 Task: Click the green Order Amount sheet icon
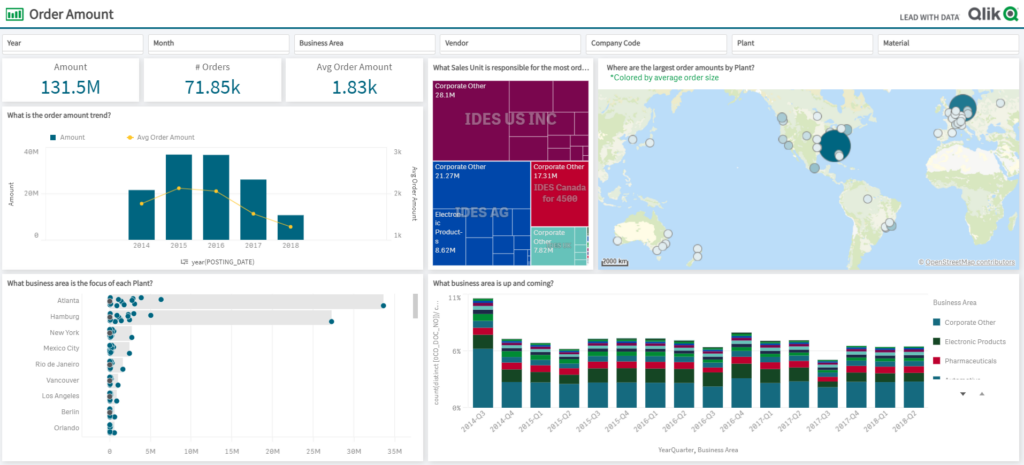pyautogui.click(x=15, y=14)
